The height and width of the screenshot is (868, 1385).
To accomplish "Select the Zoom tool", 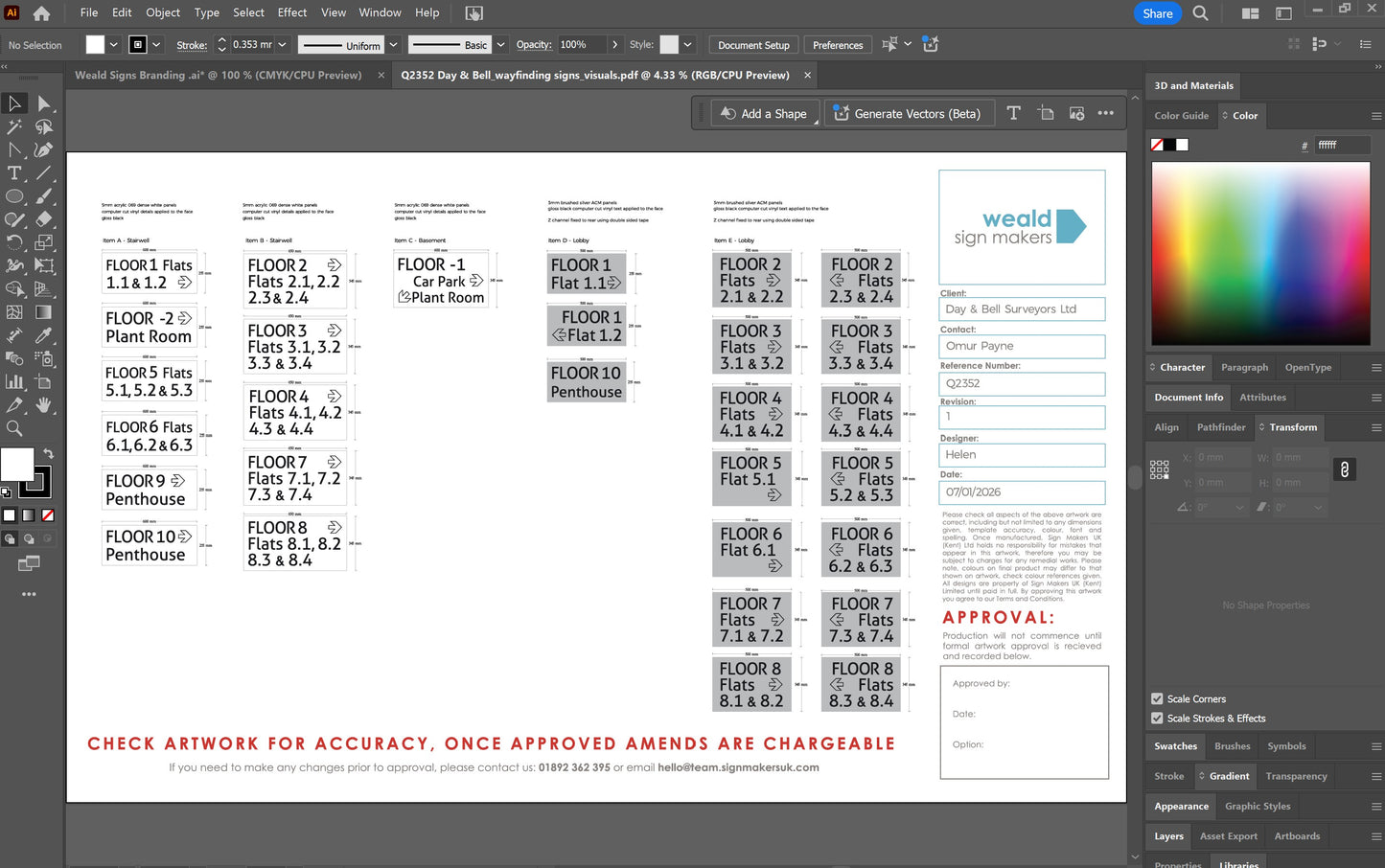I will tap(13, 428).
